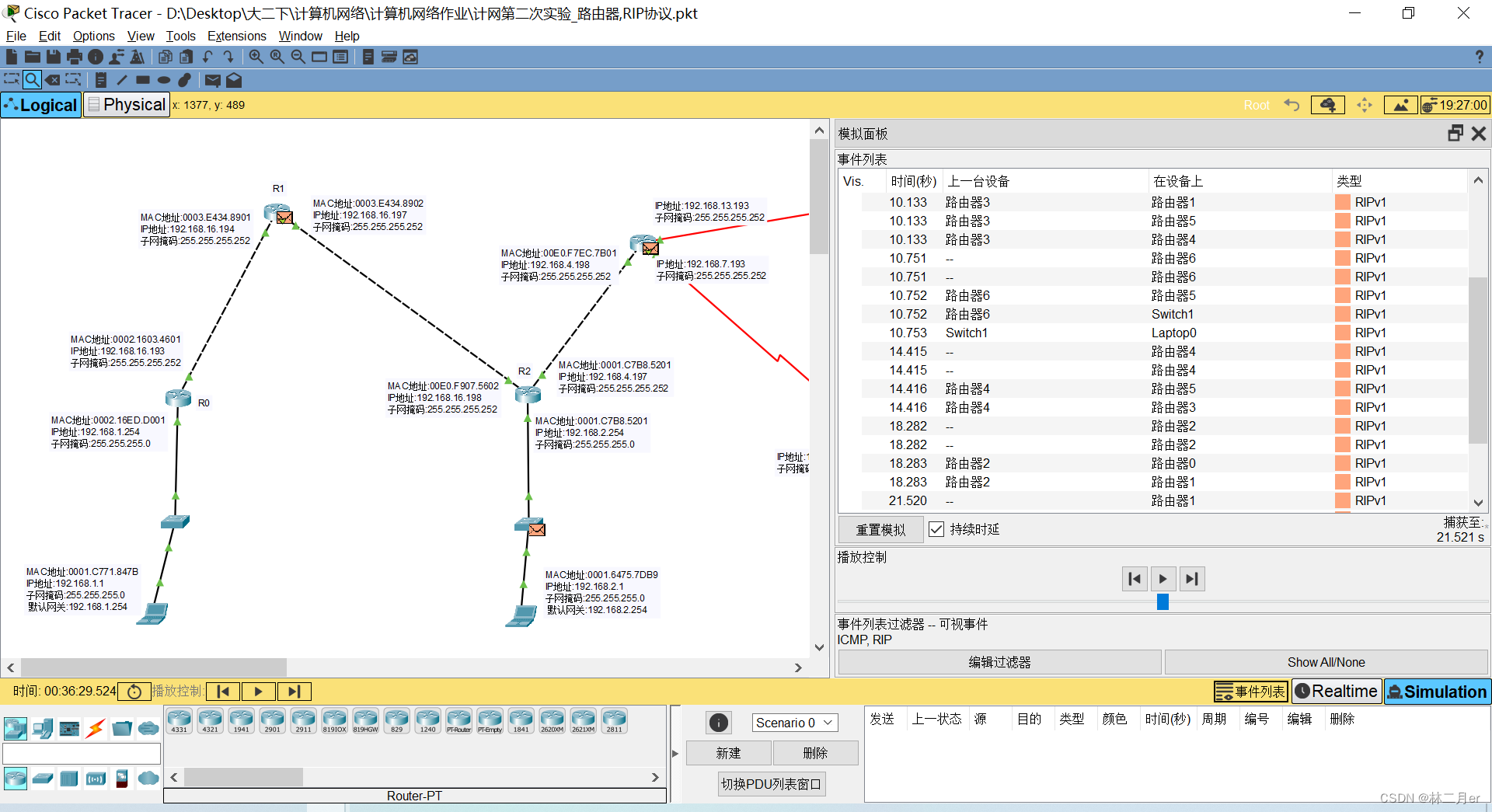1492x812 pixels.
Task: Pick the Draw Line tool
Action: (x=122, y=79)
